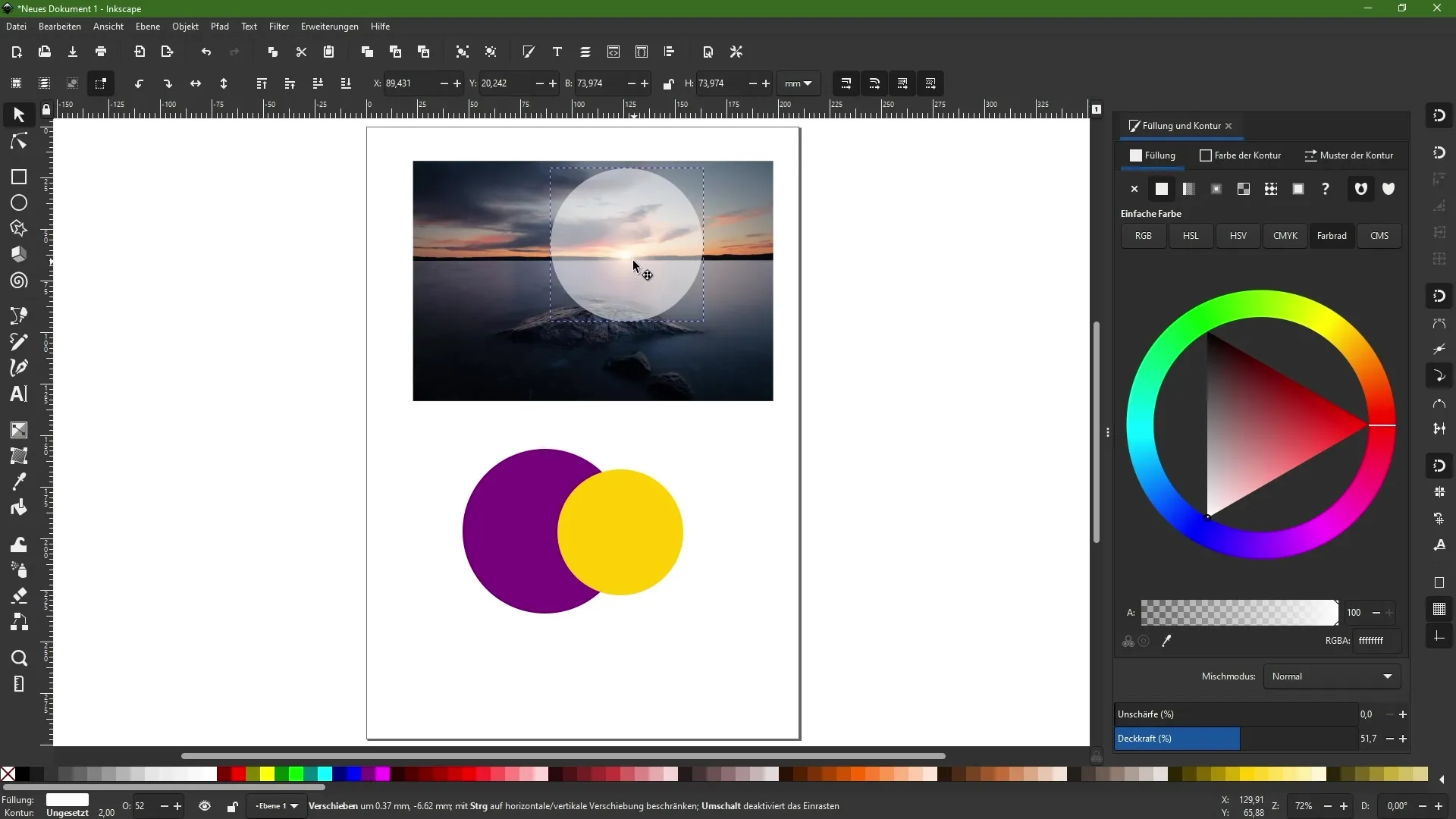The width and height of the screenshot is (1456, 819).
Task: Click the Spray paint tool icon
Action: [18, 568]
